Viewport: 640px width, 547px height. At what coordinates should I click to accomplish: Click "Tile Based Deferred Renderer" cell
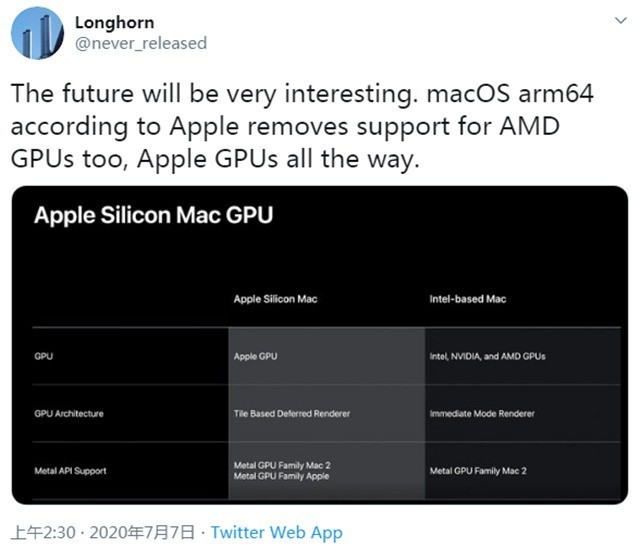click(x=291, y=413)
